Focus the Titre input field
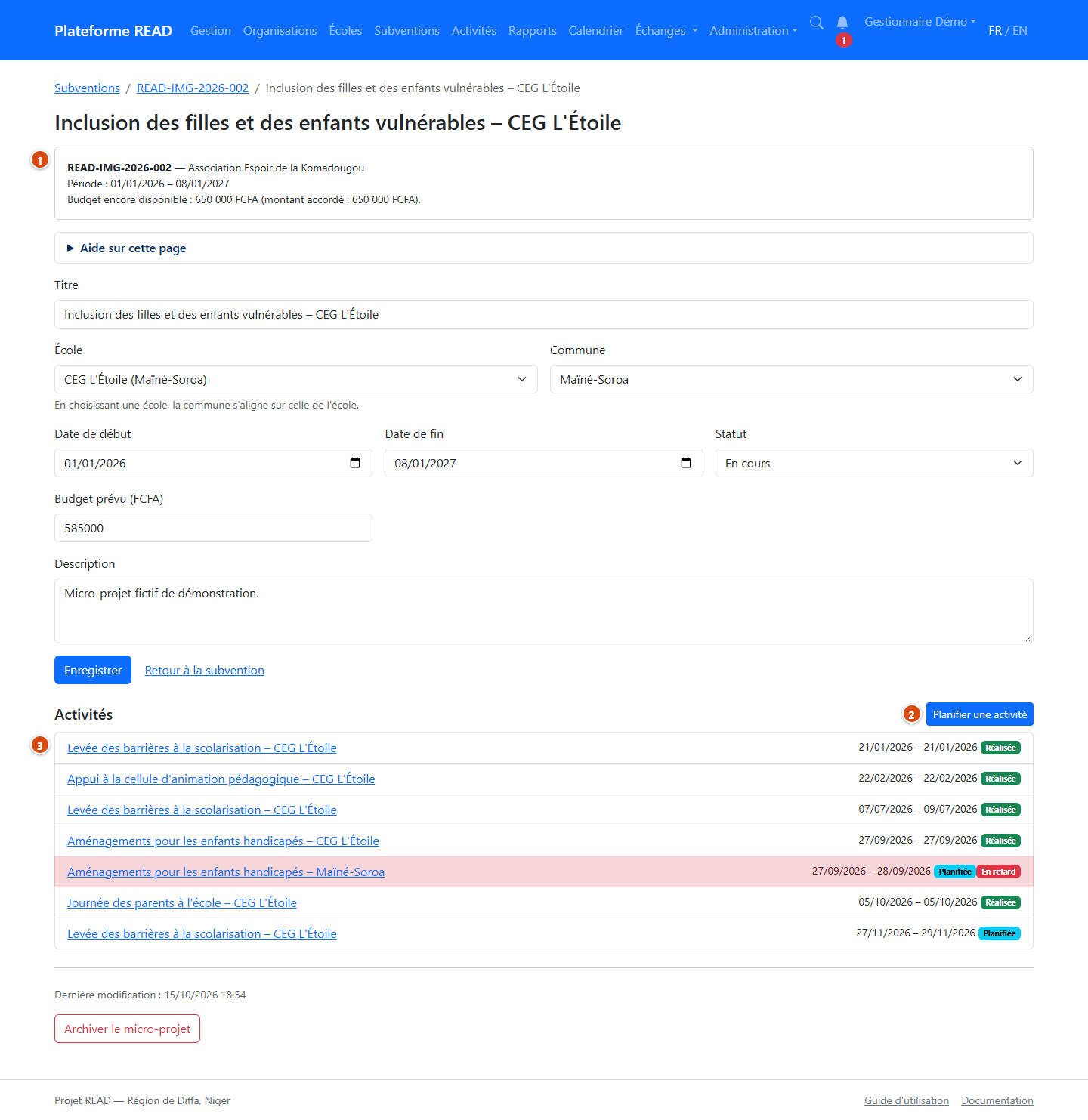The width and height of the screenshot is (1088, 1120). [544, 314]
